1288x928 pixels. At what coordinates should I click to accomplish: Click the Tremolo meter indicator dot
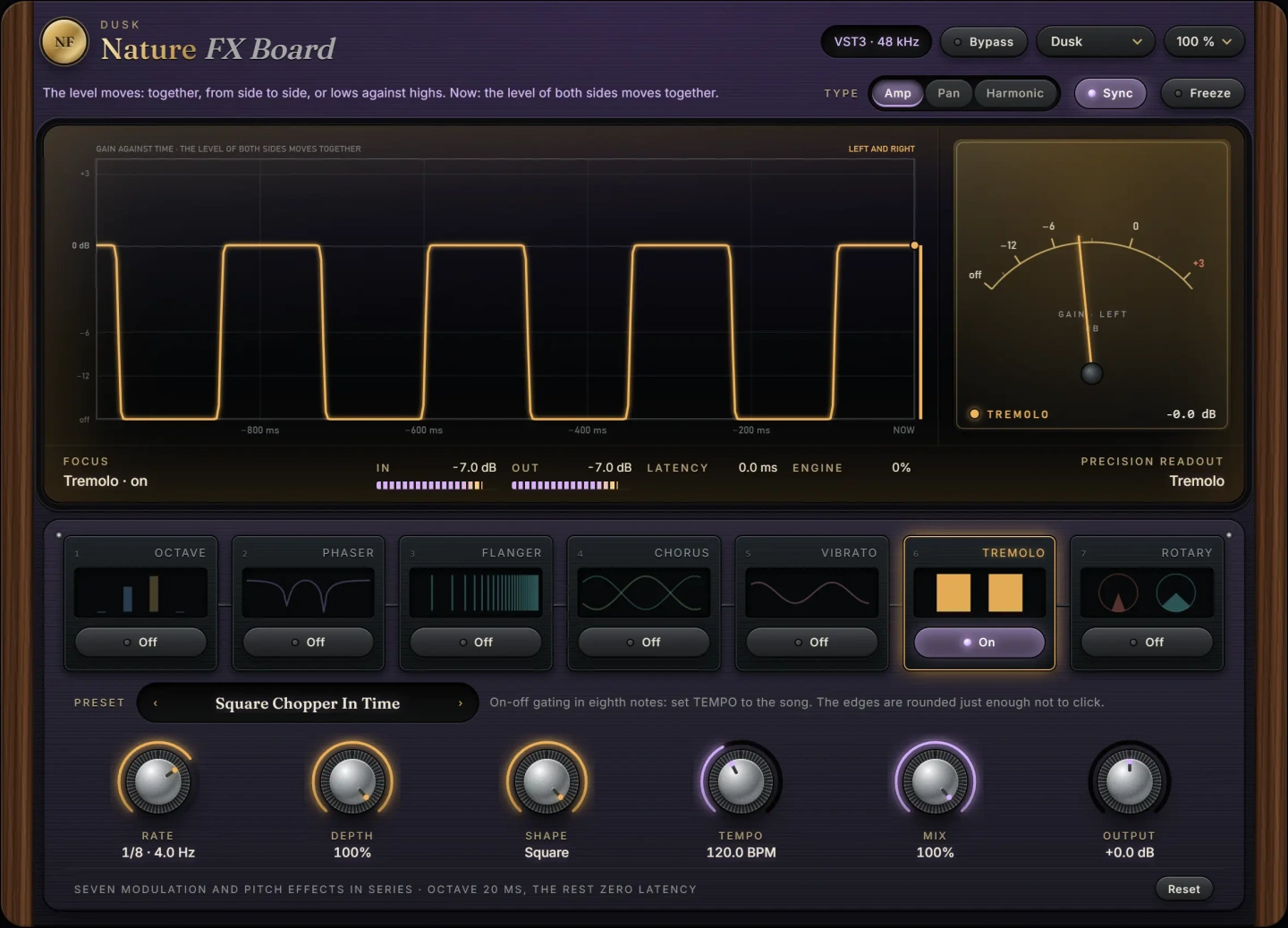click(974, 414)
